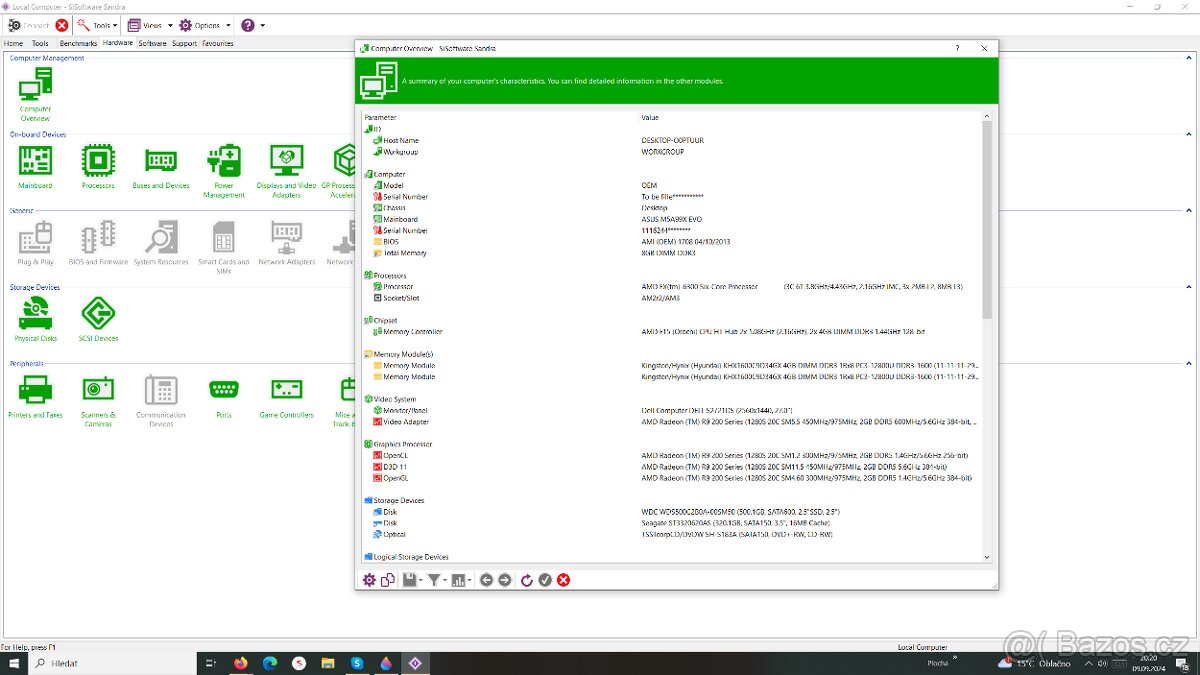Click the dialog's question mark help button

coord(957,48)
